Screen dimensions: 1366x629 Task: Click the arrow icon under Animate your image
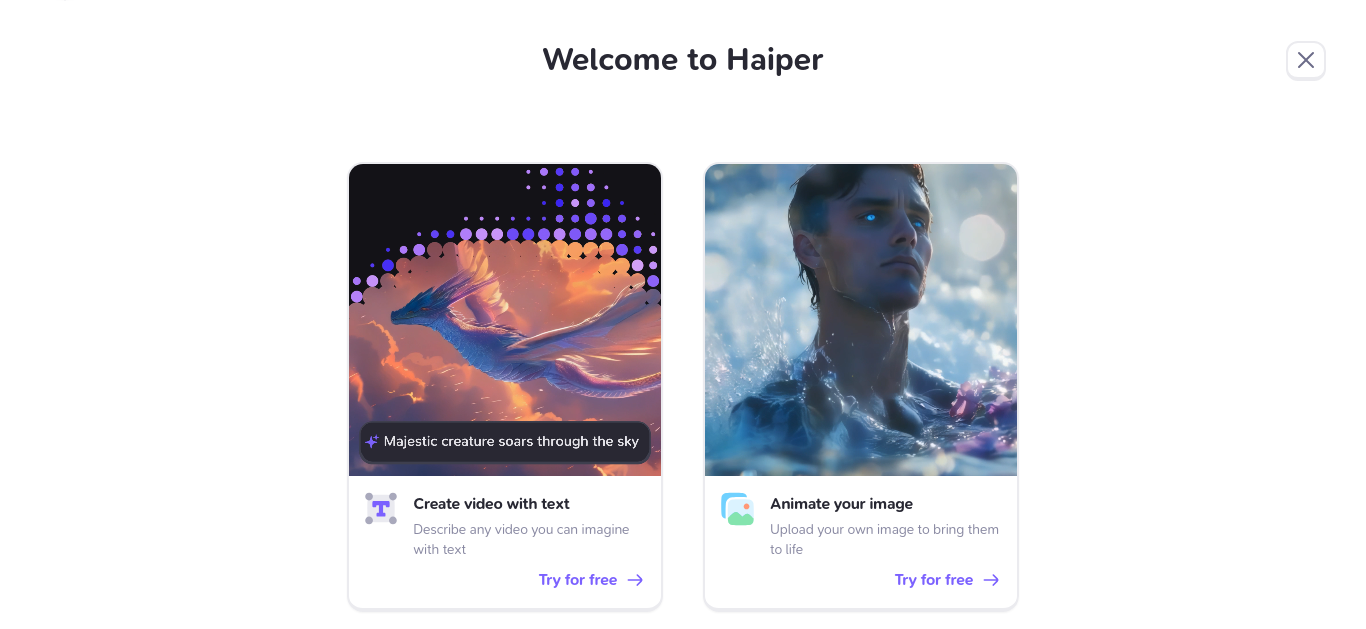click(x=992, y=580)
